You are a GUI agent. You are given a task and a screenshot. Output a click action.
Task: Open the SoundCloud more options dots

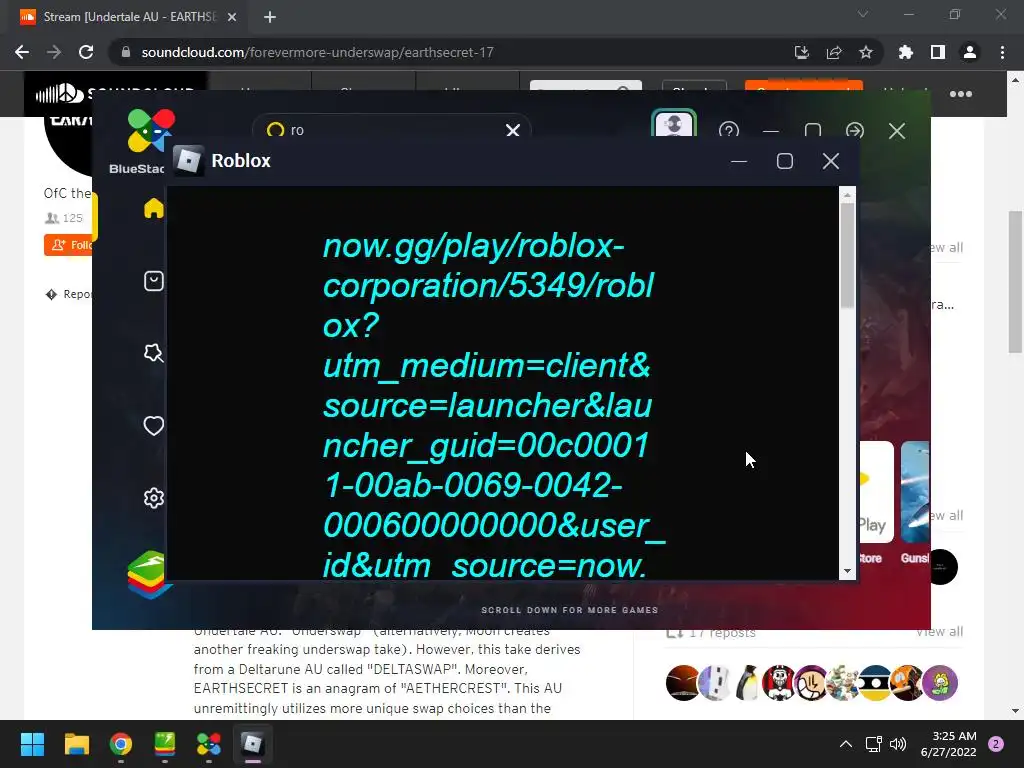click(x=961, y=94)
